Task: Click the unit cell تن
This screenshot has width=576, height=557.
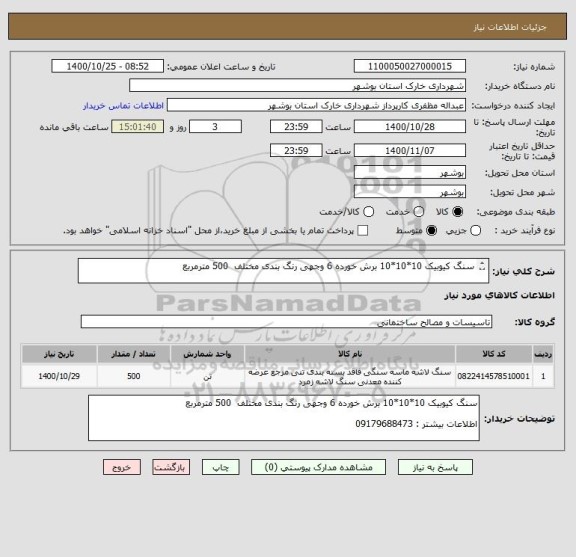Action: point(207,377)
